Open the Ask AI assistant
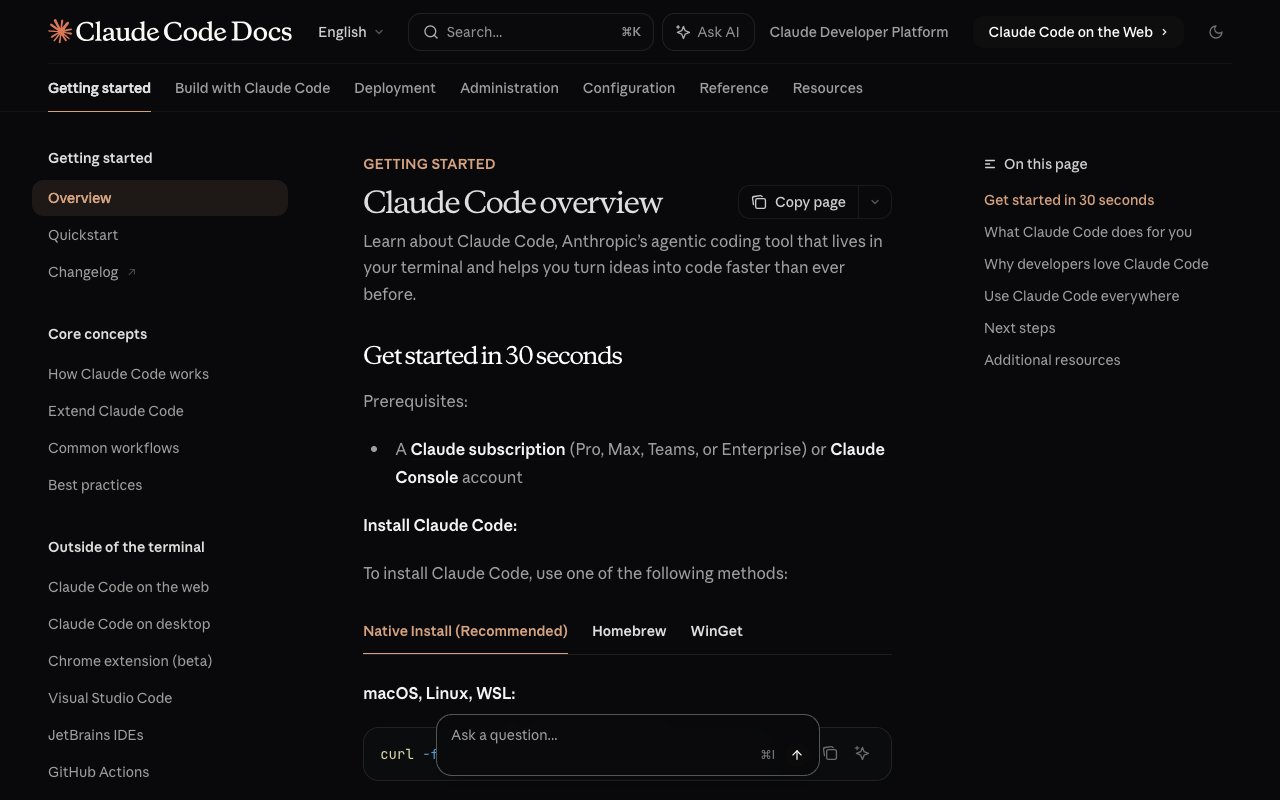This screenshot has width=1280, height=800. pos(708,31)
